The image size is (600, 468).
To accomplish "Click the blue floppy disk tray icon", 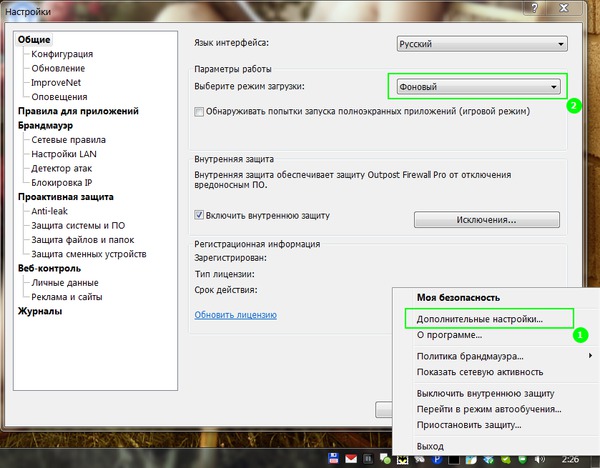I will coord(333,458).
